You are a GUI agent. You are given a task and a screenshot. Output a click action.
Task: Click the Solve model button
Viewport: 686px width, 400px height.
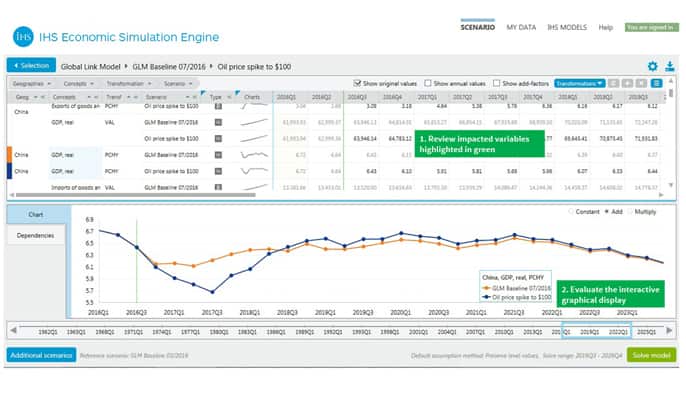tap(651, 355)
